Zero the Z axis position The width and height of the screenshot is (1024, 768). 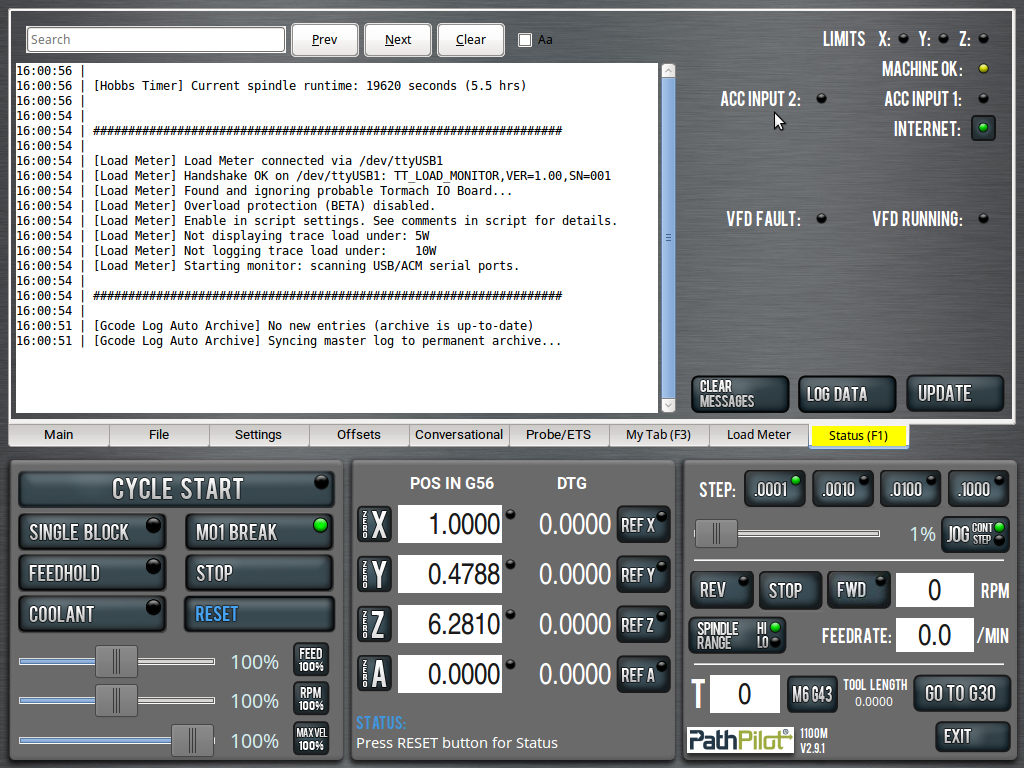point(375,624)
